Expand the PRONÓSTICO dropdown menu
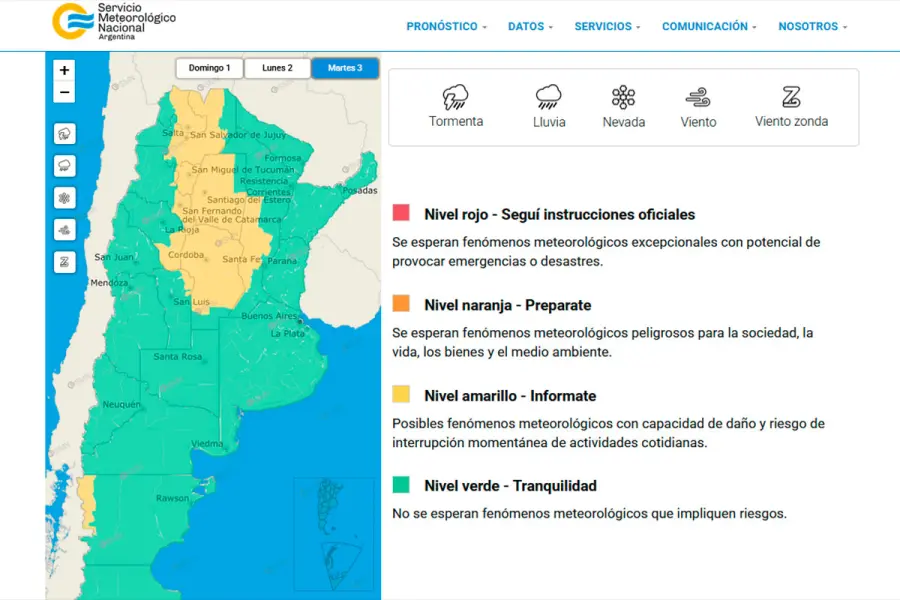The image size is (900, 600). (446, 27)
